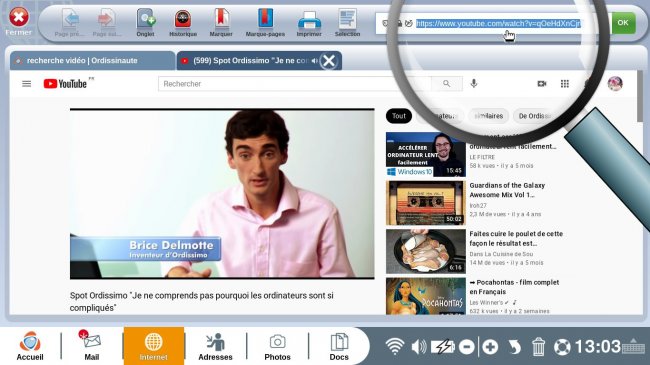Open help lifebuoy icon

coord(562,347)
